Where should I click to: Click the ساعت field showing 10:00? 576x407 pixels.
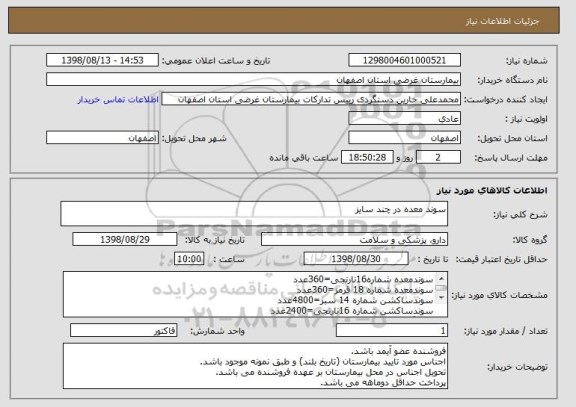(189, 259)
